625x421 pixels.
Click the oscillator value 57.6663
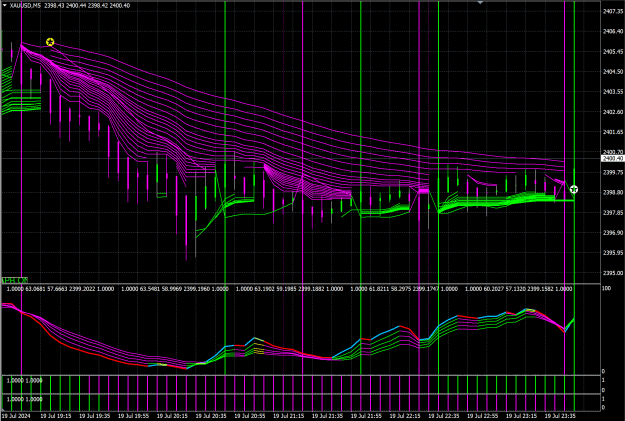[57, 289]
